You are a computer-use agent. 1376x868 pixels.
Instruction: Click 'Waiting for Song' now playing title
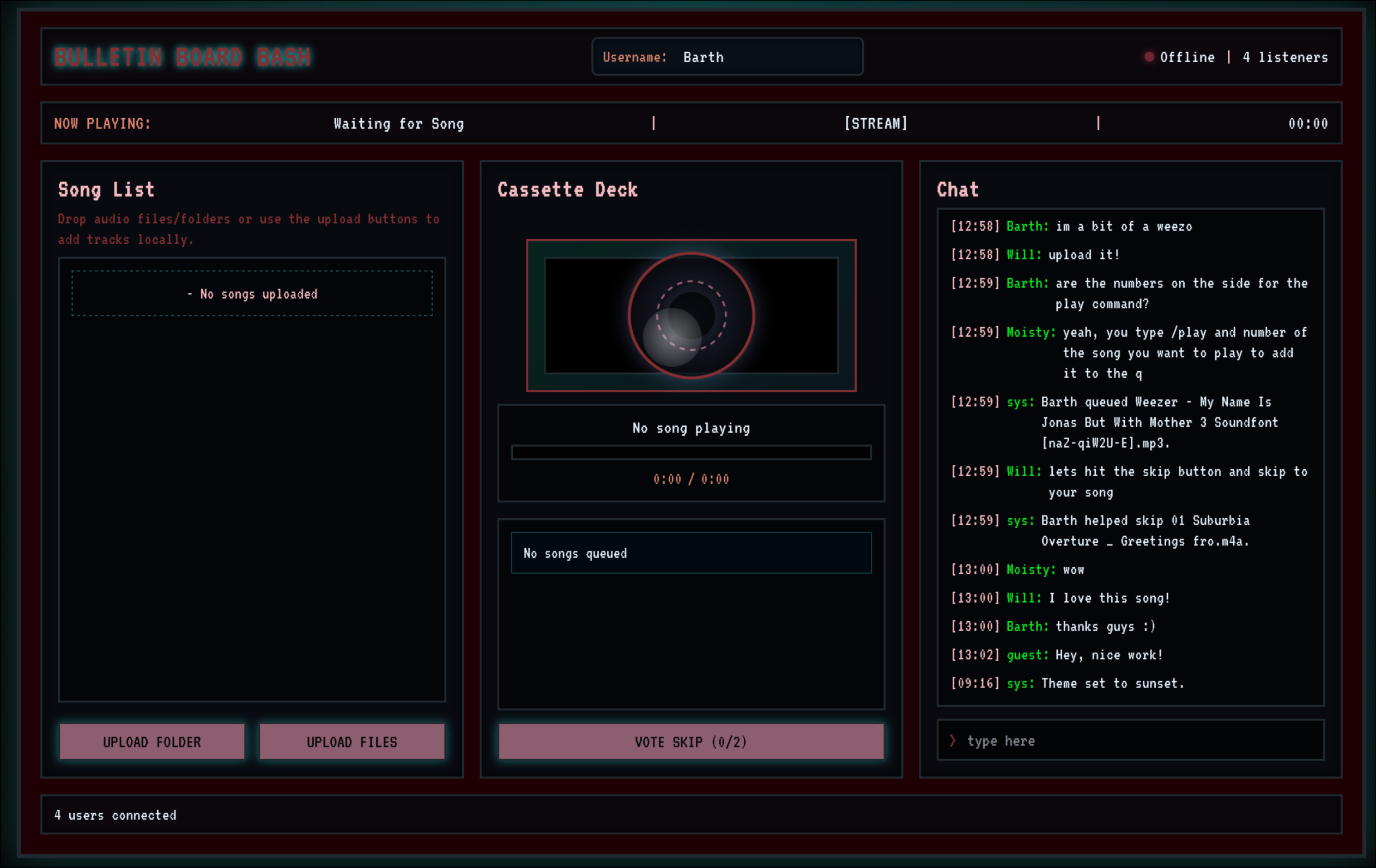[x=398, y=124]
